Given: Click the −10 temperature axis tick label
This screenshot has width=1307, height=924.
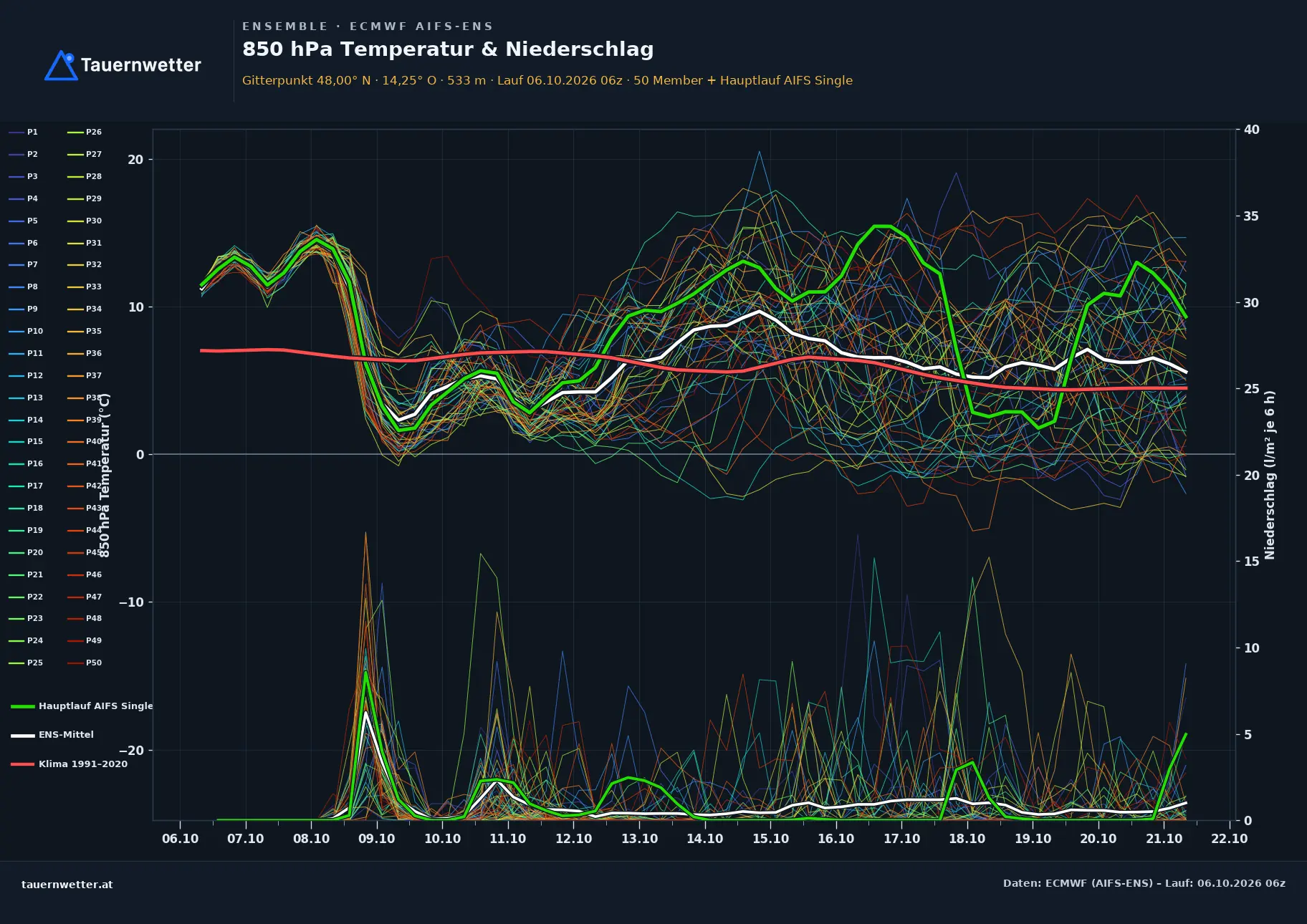Looking at the screenshot, I should pyautogui.click(x=131, y=602).
